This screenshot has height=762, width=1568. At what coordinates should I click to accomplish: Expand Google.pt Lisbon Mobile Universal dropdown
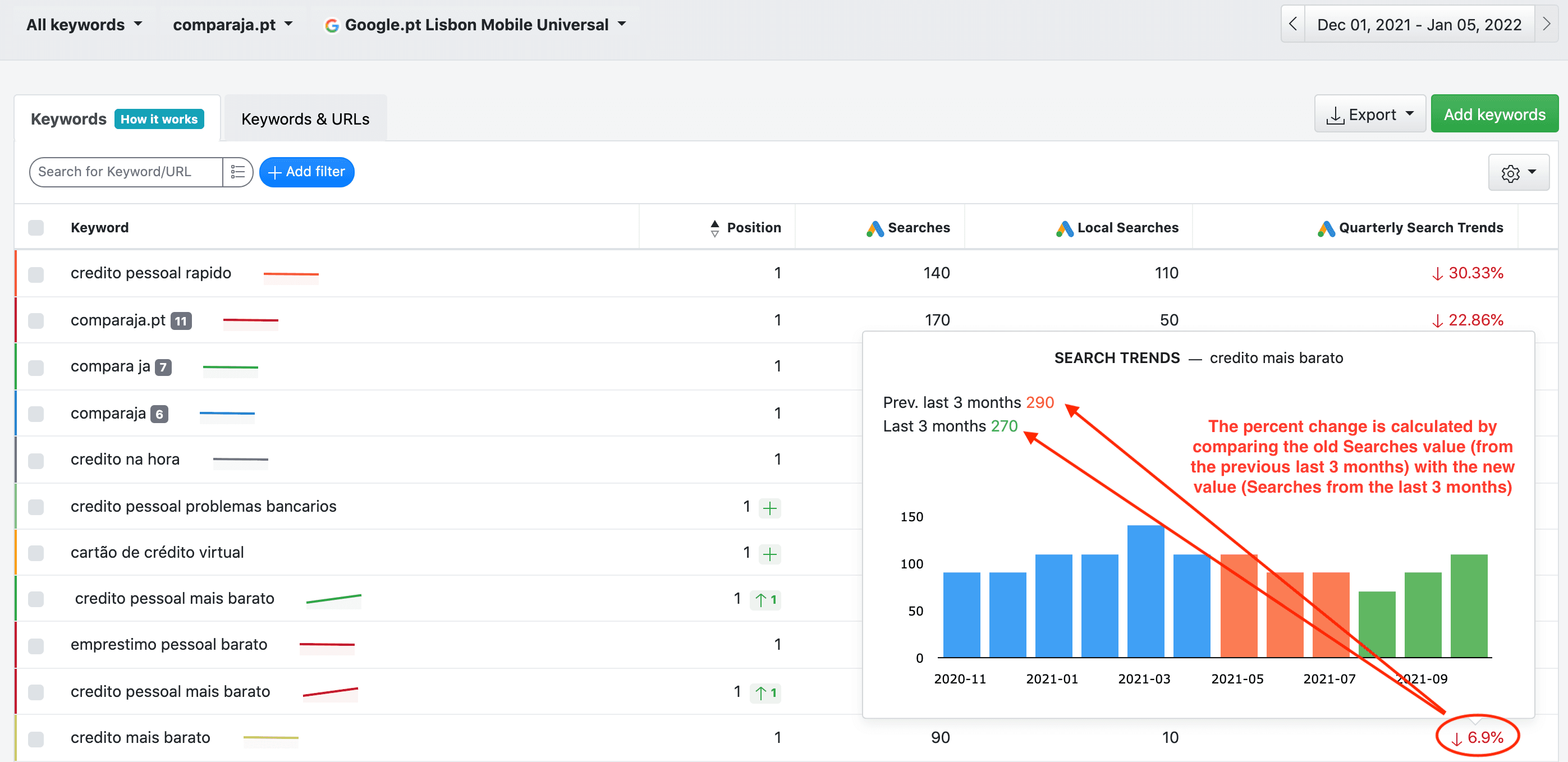pyautogui.click(x=475, y=25)
